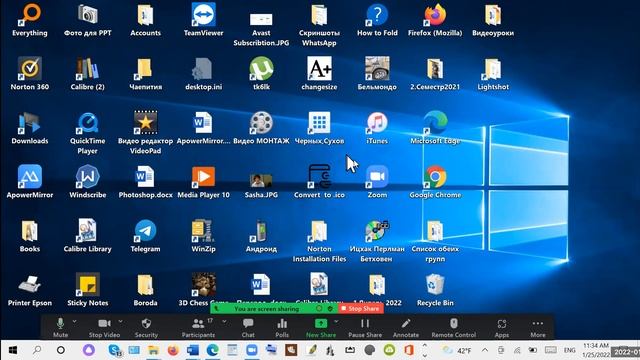Select the Downloads shortcut icon
The image size is (640, 360).
[x=30, y=122]
